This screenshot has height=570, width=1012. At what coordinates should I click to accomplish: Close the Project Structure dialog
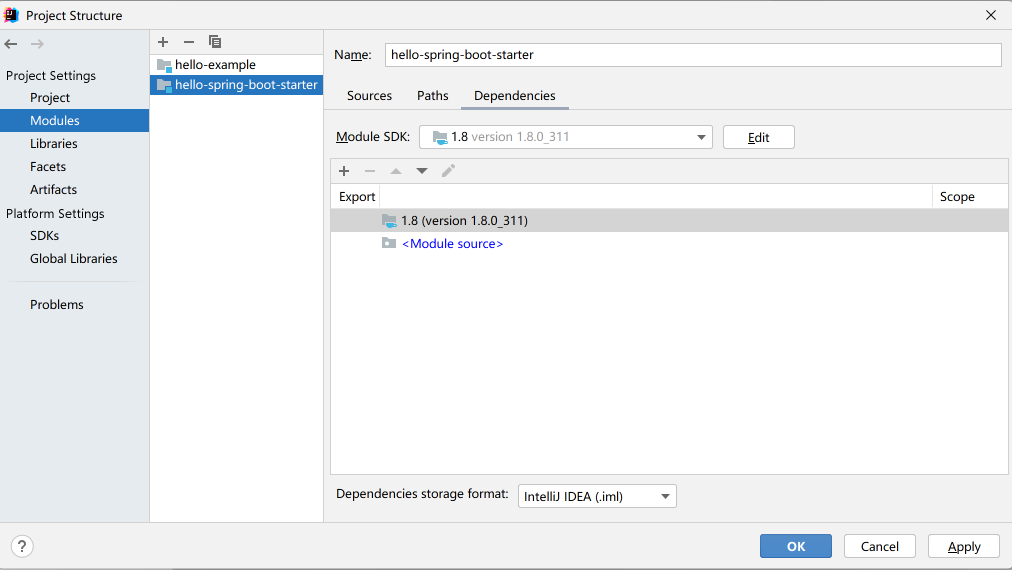991,15
